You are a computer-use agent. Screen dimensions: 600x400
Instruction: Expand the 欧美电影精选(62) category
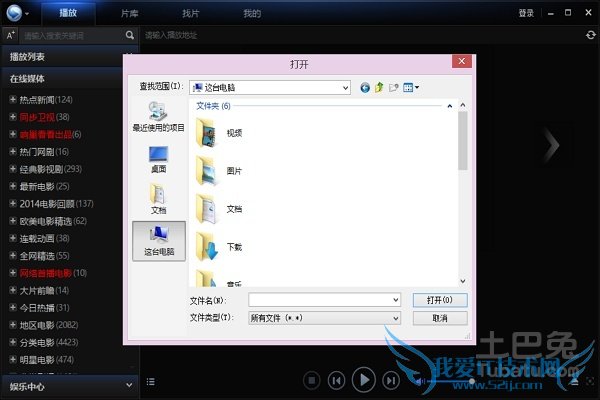pos(13,221)
